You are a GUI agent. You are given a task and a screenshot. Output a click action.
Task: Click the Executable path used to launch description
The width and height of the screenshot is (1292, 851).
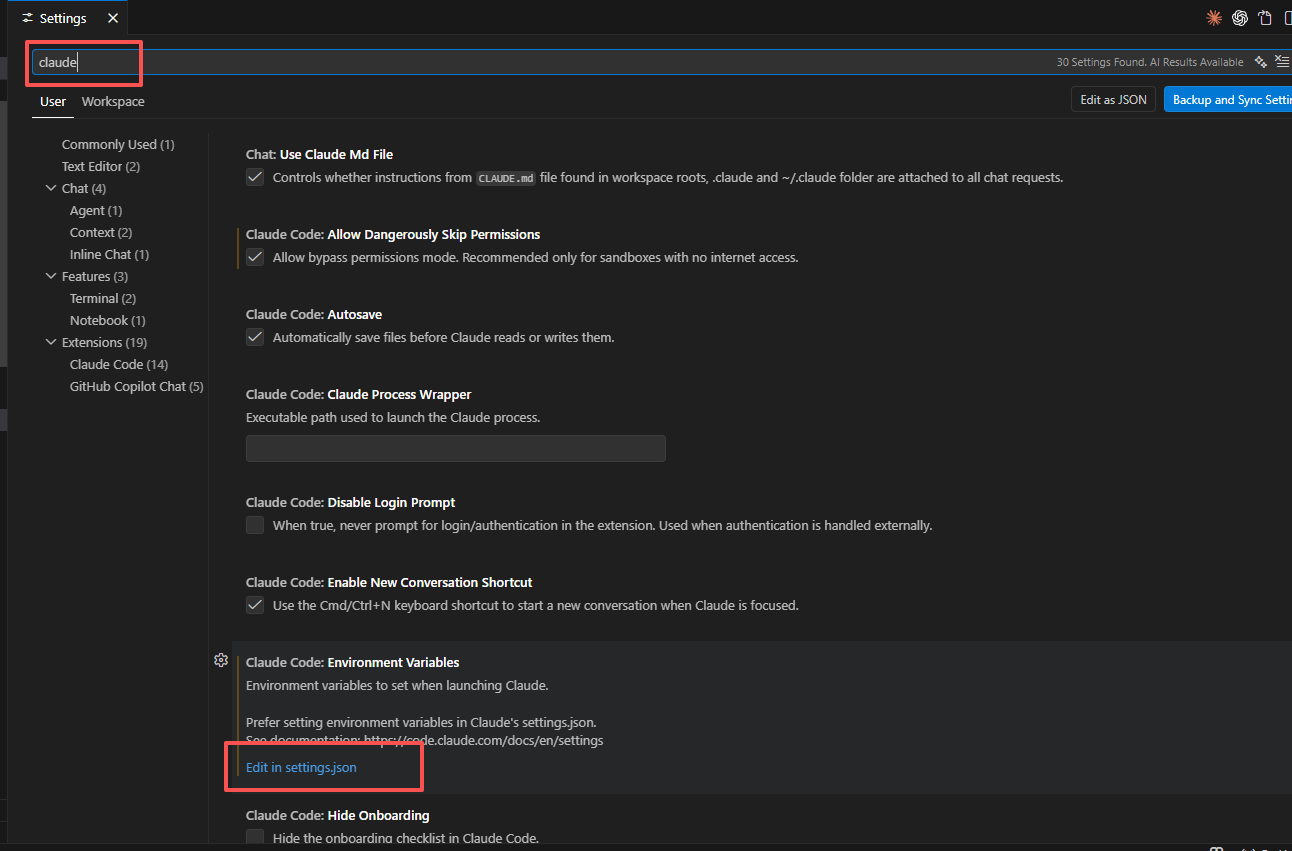click(393, 418)
